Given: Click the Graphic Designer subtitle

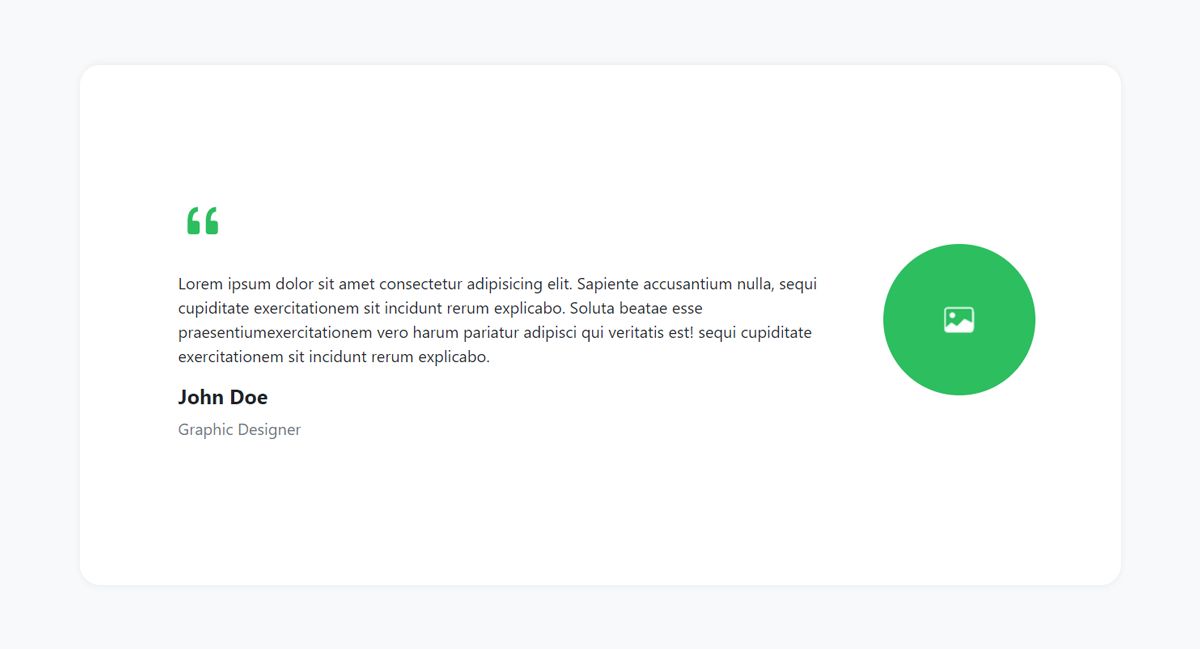Looking at the screenshot, I should [239, 430].
